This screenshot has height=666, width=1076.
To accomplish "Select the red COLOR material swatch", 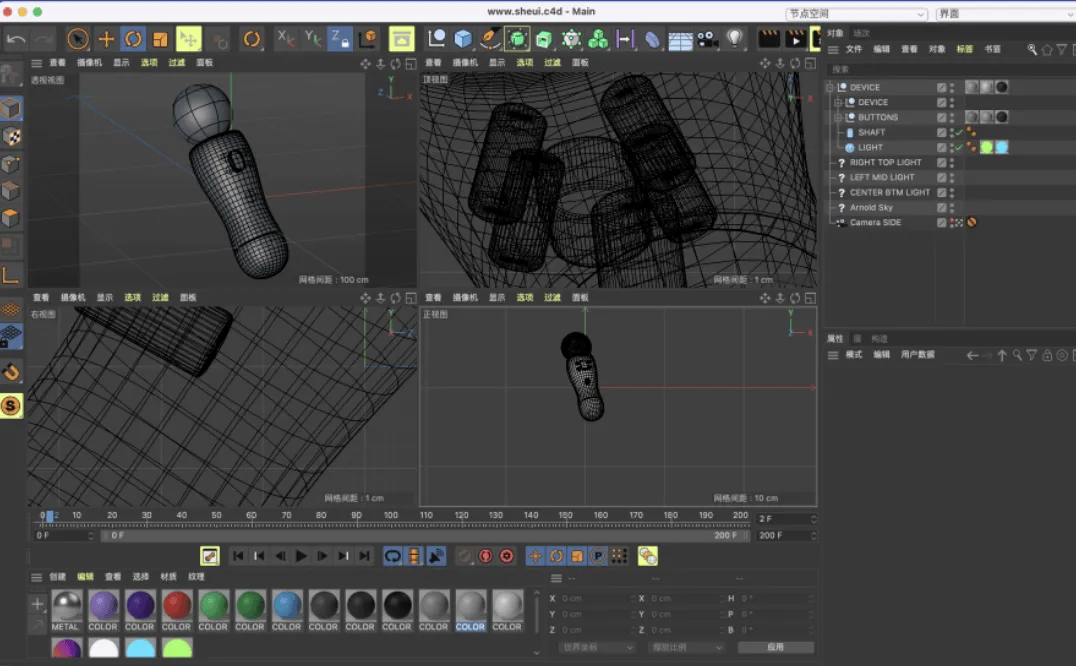I will pos(176,606).
